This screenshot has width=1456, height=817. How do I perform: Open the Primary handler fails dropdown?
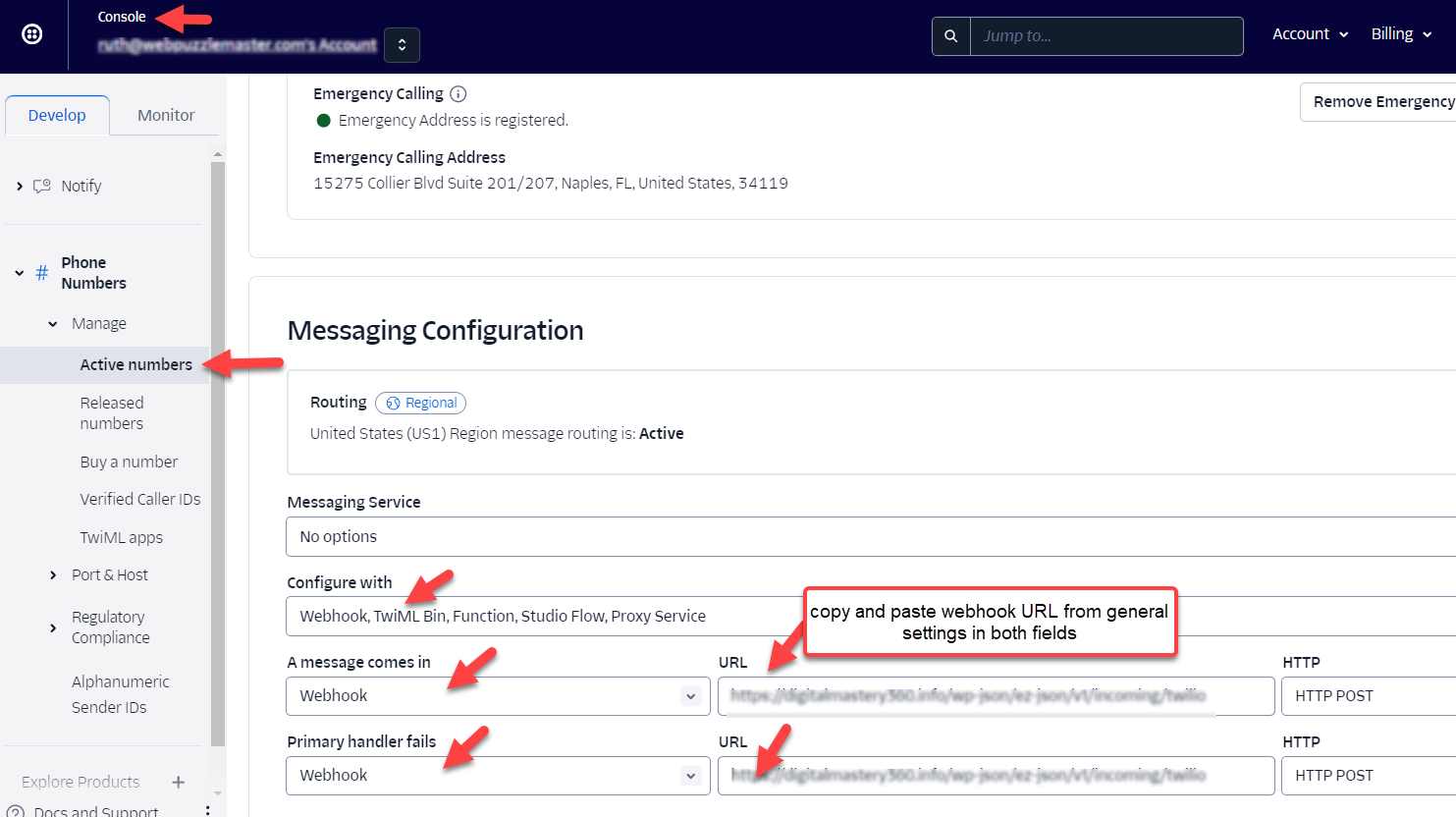[498, 775]
